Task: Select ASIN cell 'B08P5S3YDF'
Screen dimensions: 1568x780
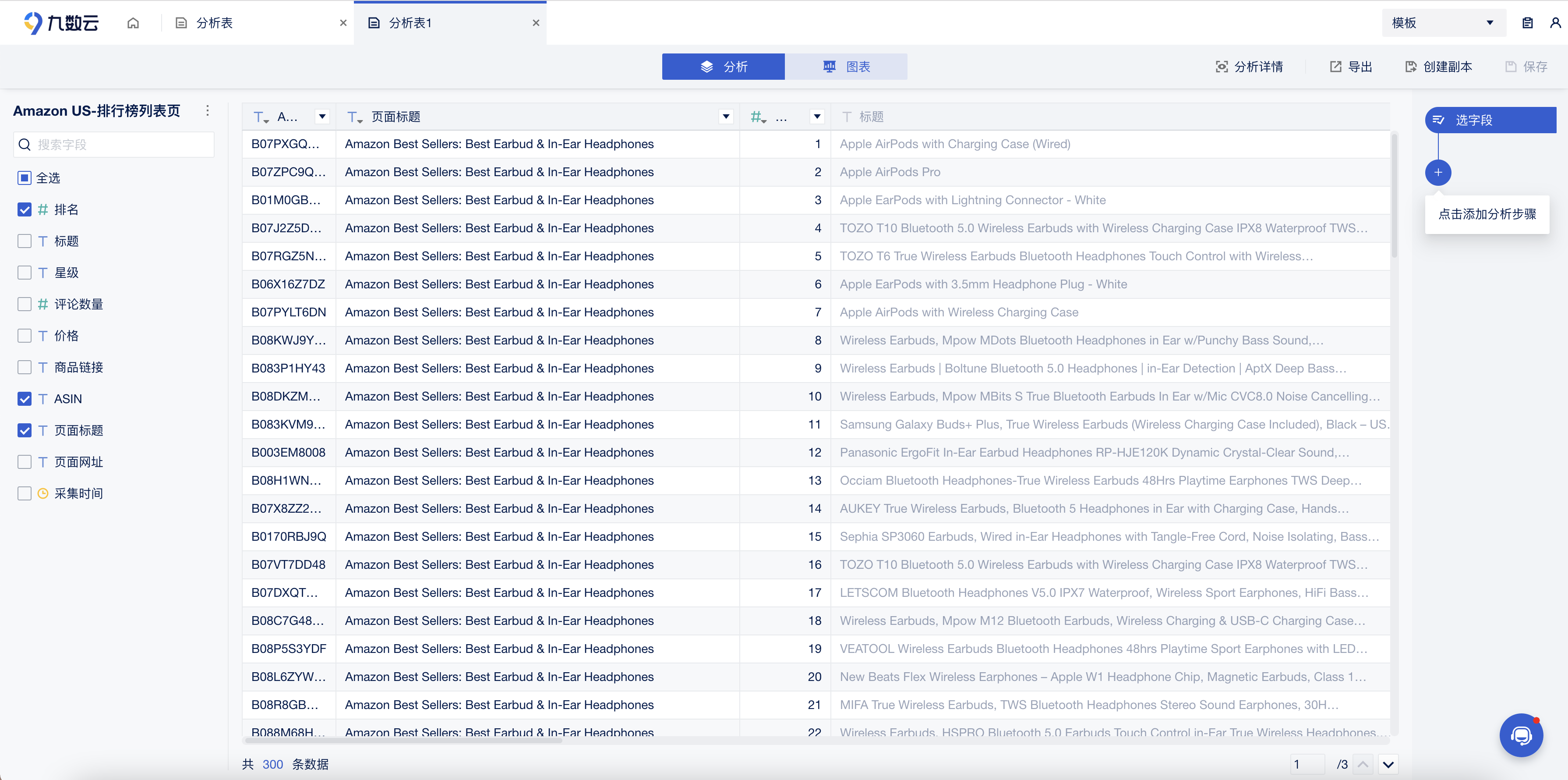Action: [289, 649]
